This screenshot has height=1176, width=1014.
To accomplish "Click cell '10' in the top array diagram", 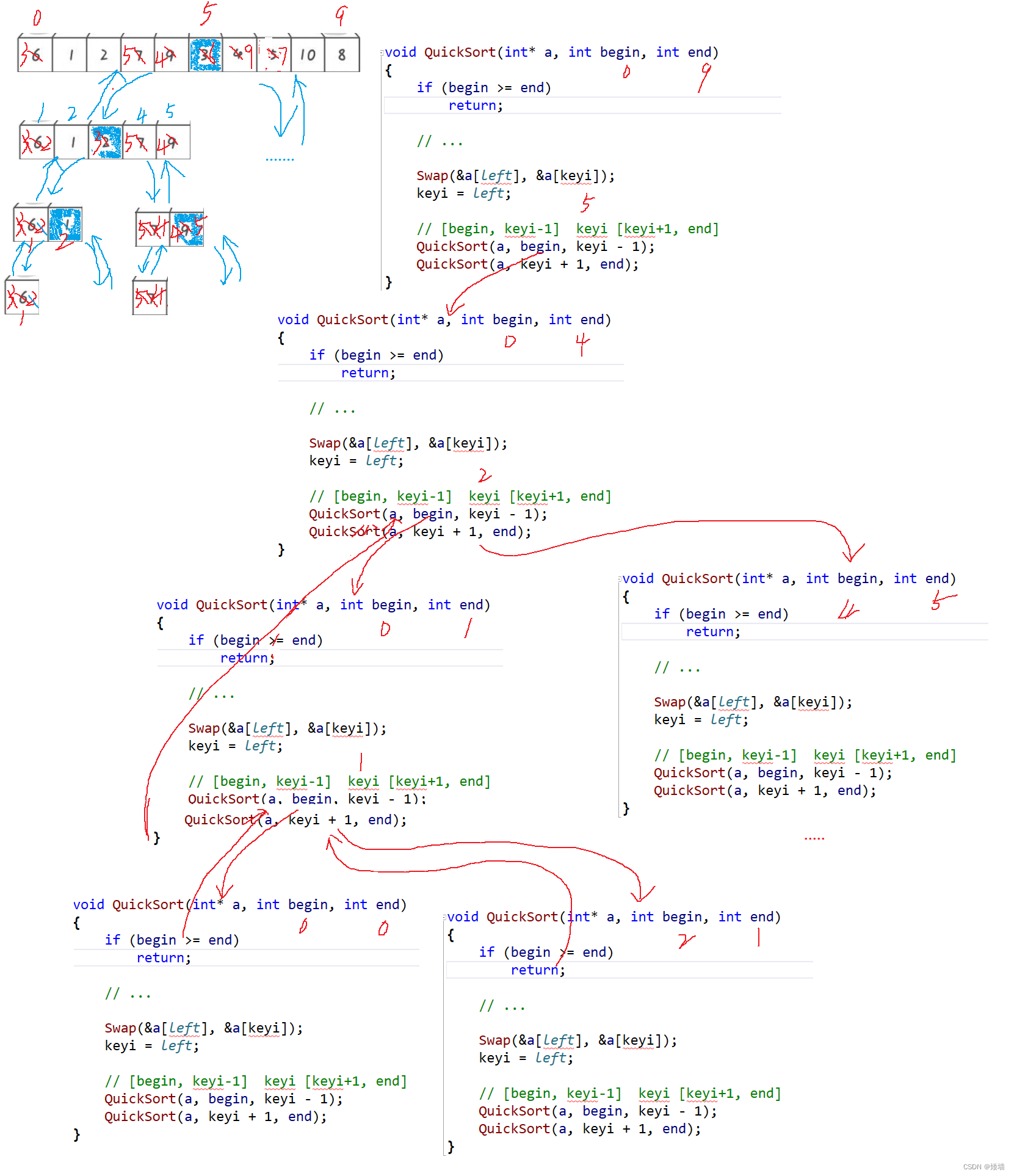I will click(x=308, y=54).
